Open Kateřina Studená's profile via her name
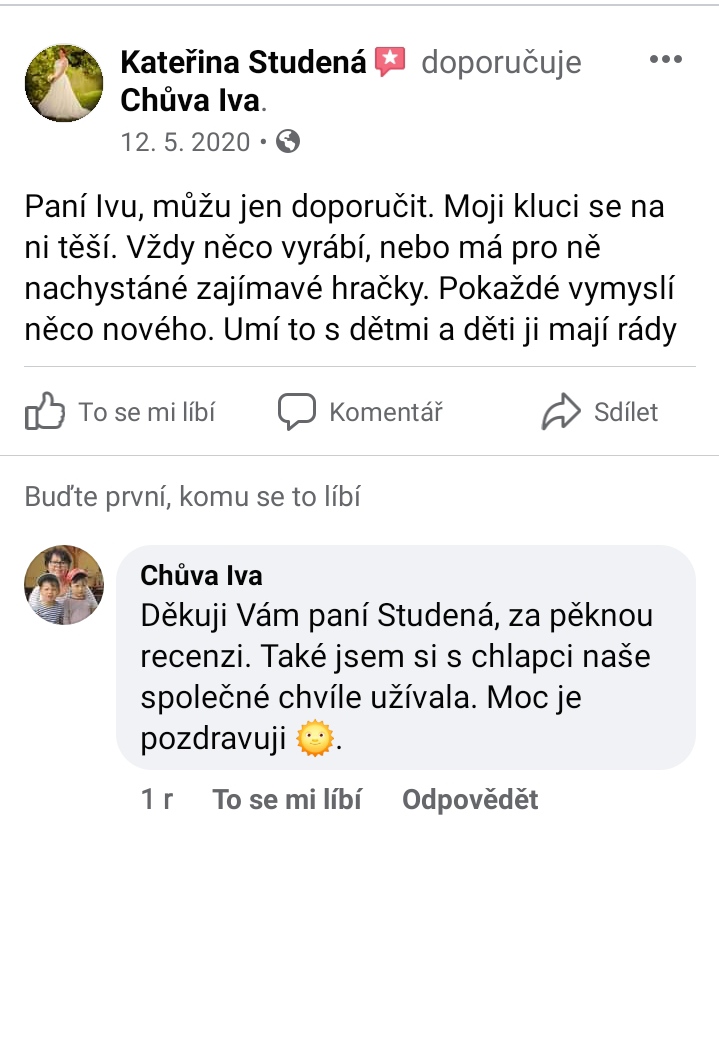719x1049 pixels. (244, 62)
